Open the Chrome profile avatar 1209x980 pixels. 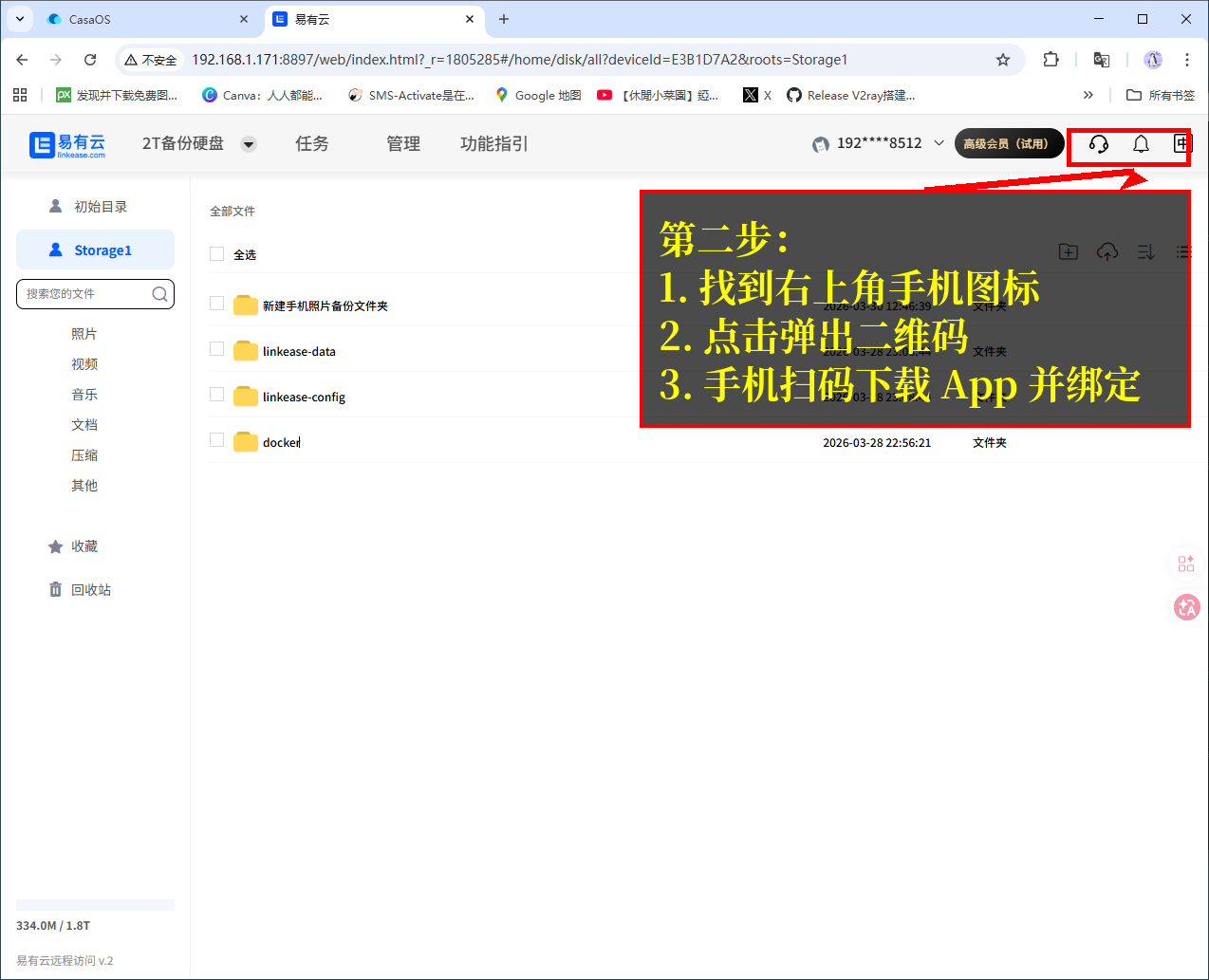(1153, 60)
